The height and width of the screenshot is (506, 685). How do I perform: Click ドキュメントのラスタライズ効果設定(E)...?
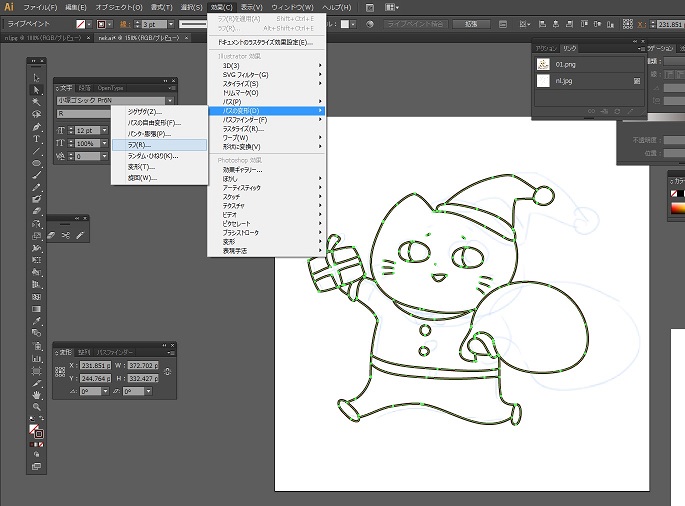tap(266, 42)
